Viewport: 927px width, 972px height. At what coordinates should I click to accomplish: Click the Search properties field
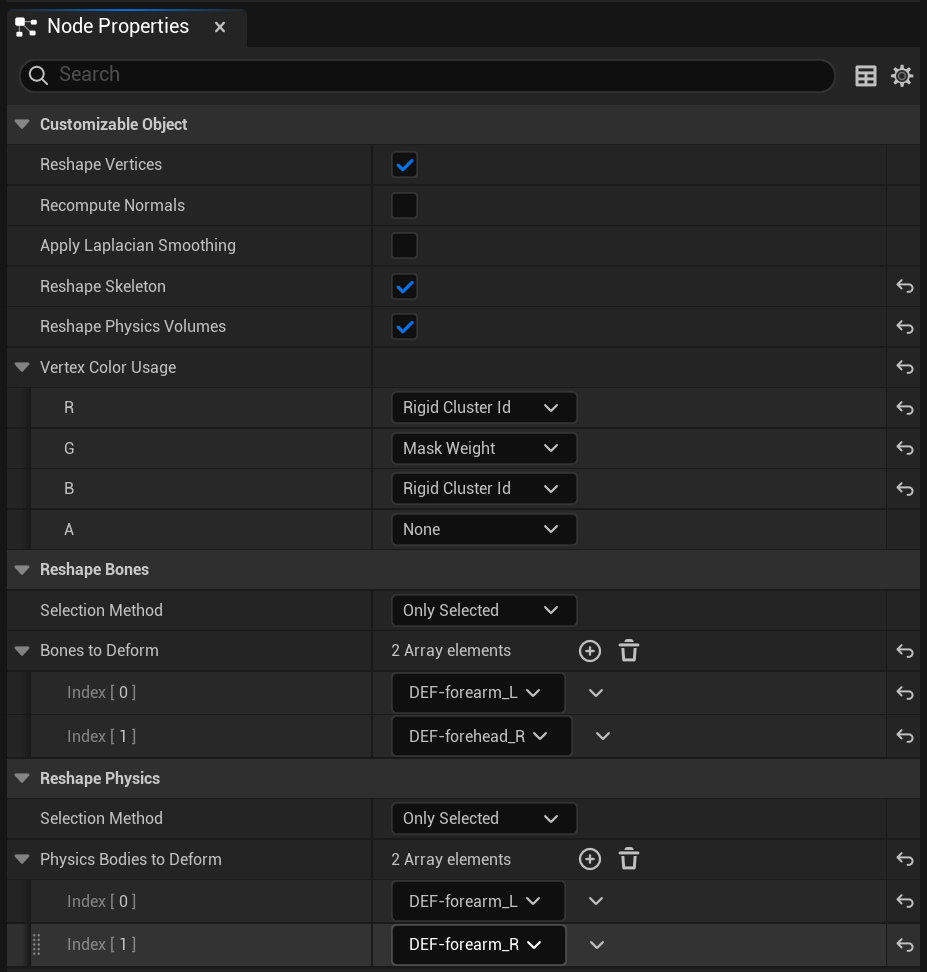click(x=427, y=76)
